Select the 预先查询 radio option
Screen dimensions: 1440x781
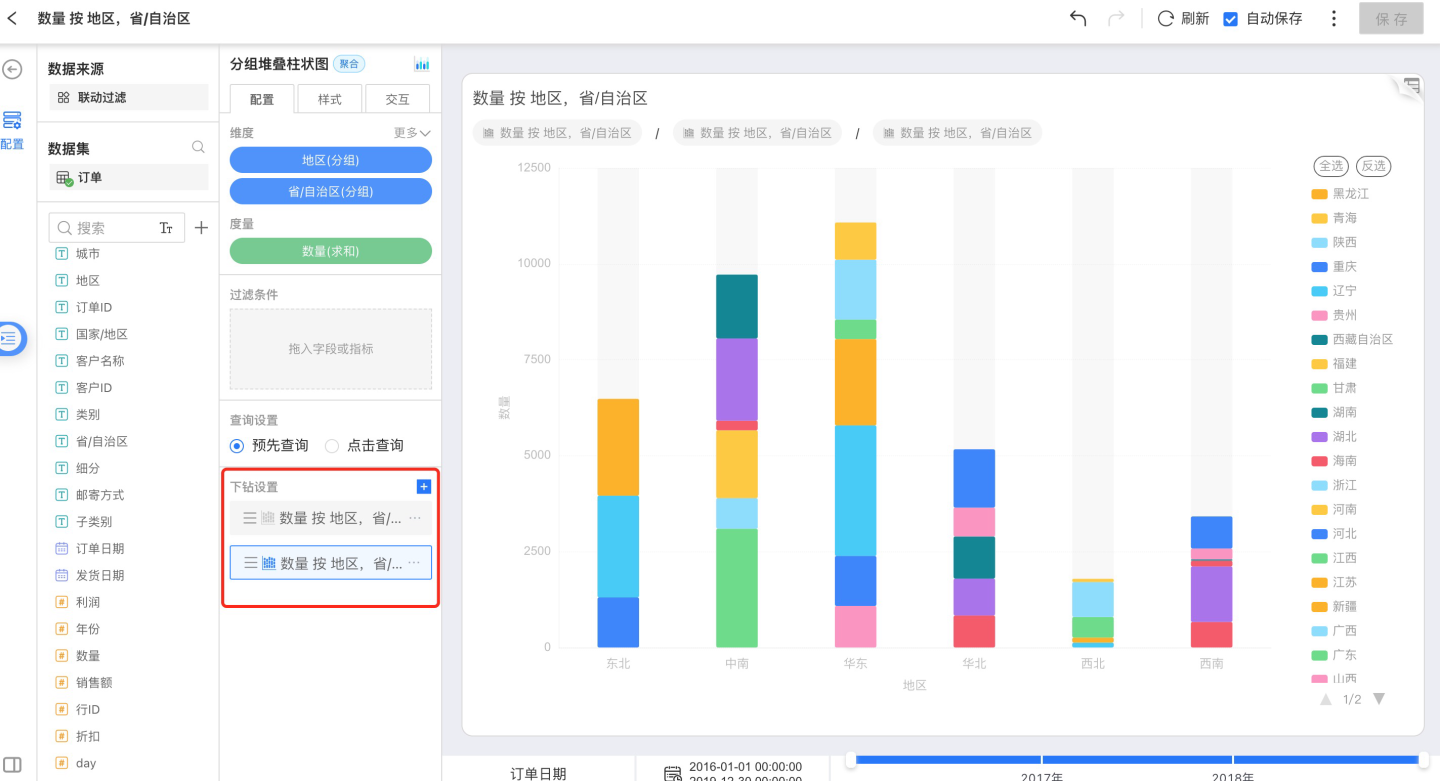pyautogui.click(x=237, y=446)
